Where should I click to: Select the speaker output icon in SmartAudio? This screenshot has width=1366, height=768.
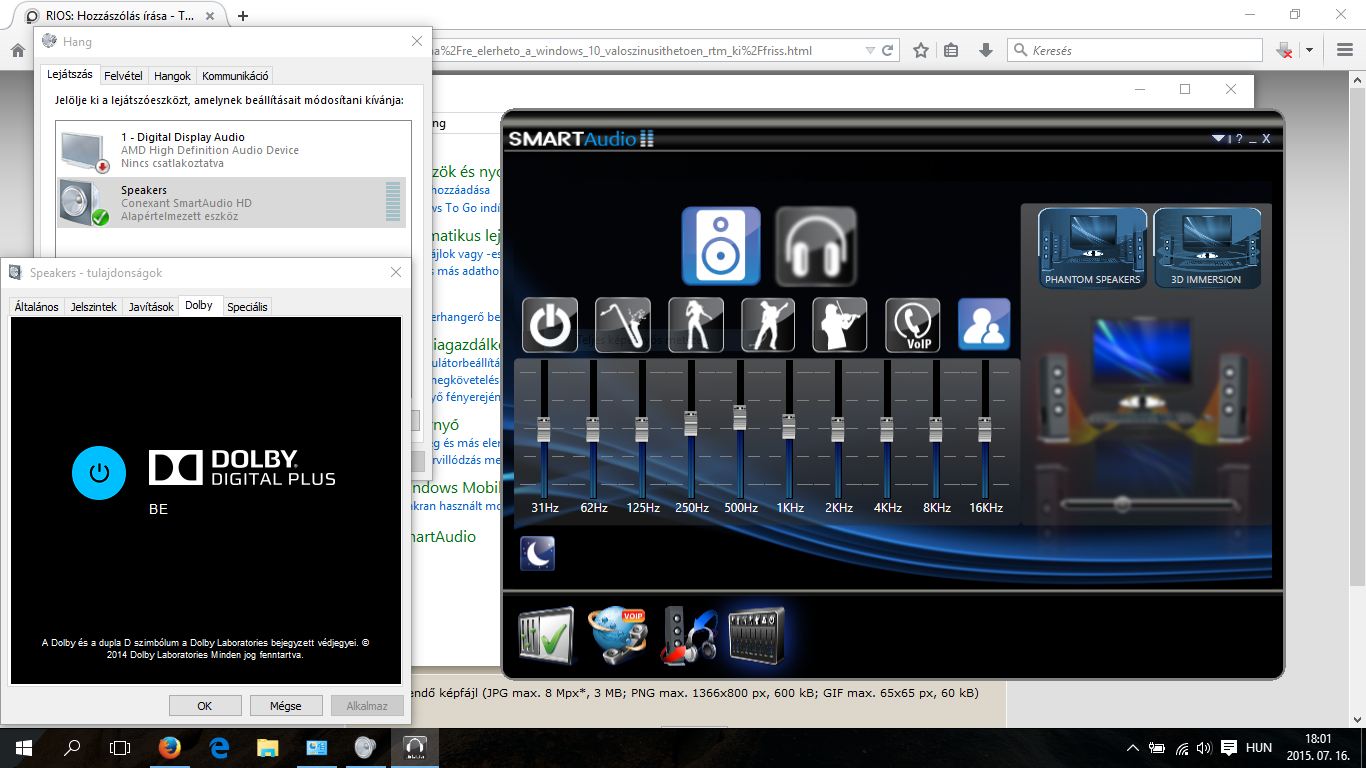click(721, 246)
